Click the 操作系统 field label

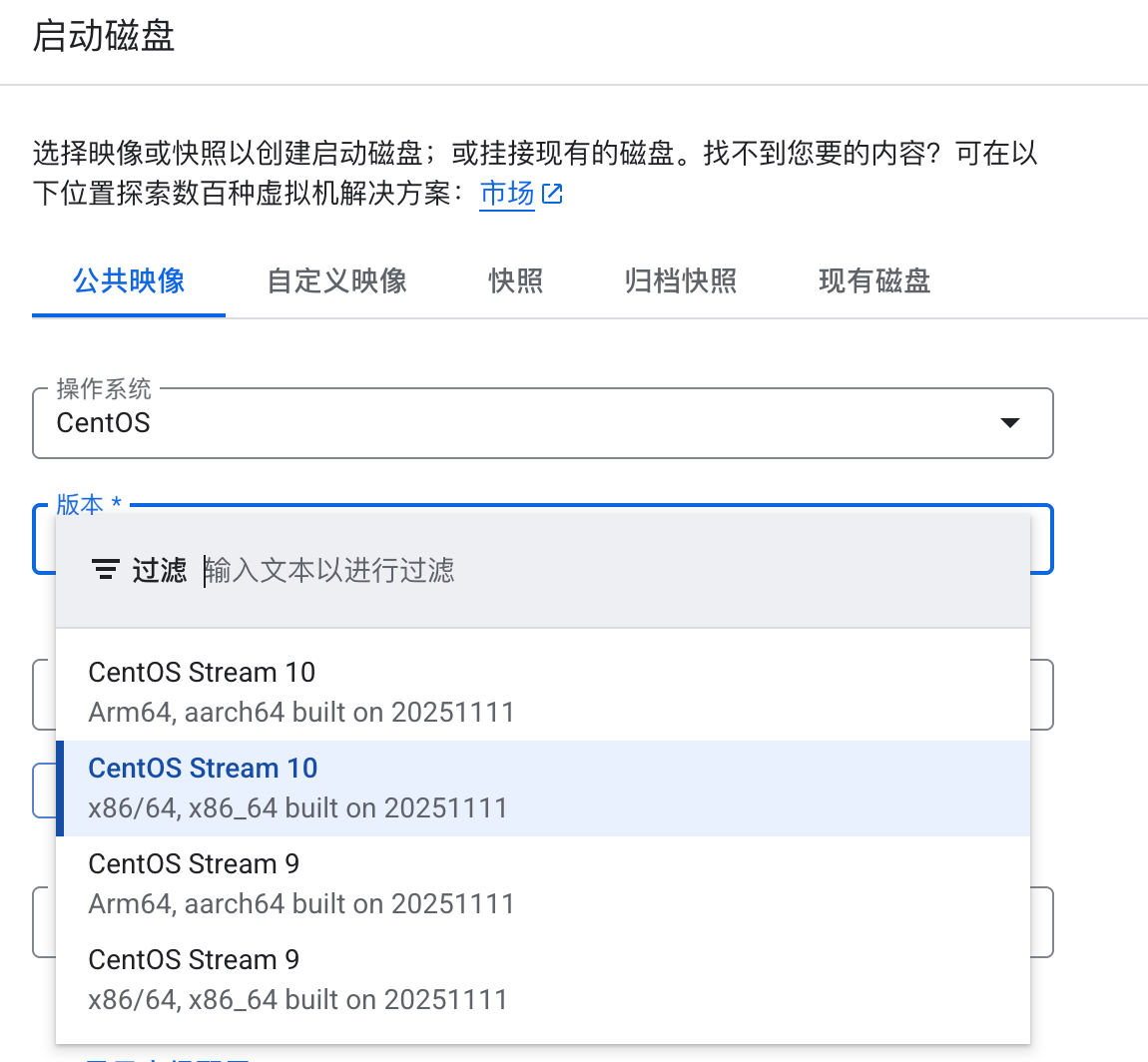click(x=104, y=388)
